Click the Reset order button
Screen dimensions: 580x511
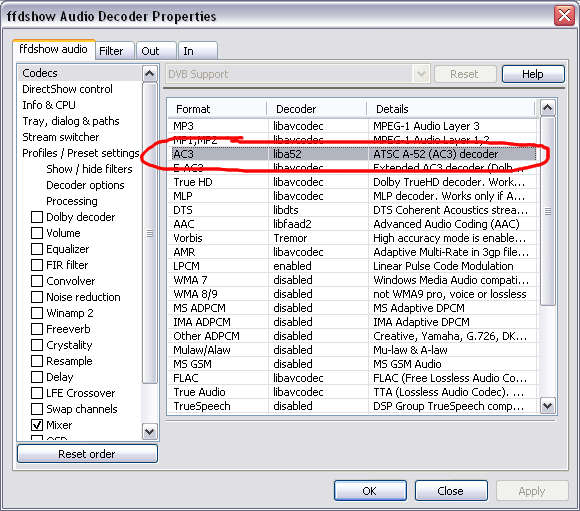point(87,454)
